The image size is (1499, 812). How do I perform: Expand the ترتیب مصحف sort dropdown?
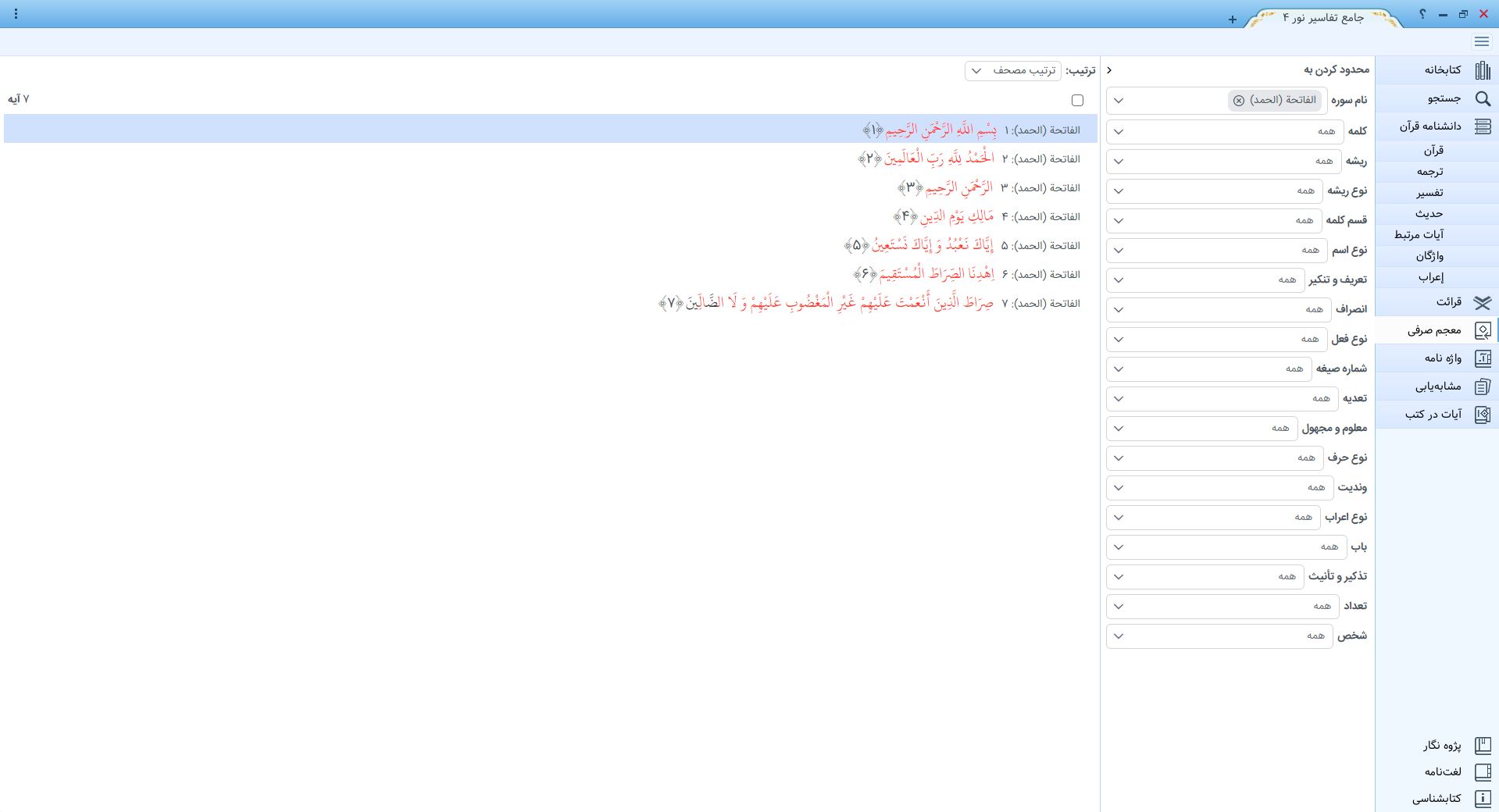[x=1012, y=71]
